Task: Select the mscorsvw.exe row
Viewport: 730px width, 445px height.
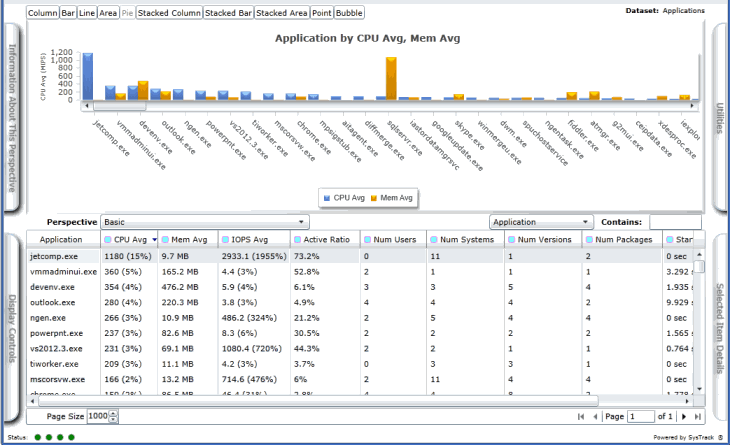Action: point(360,379)
